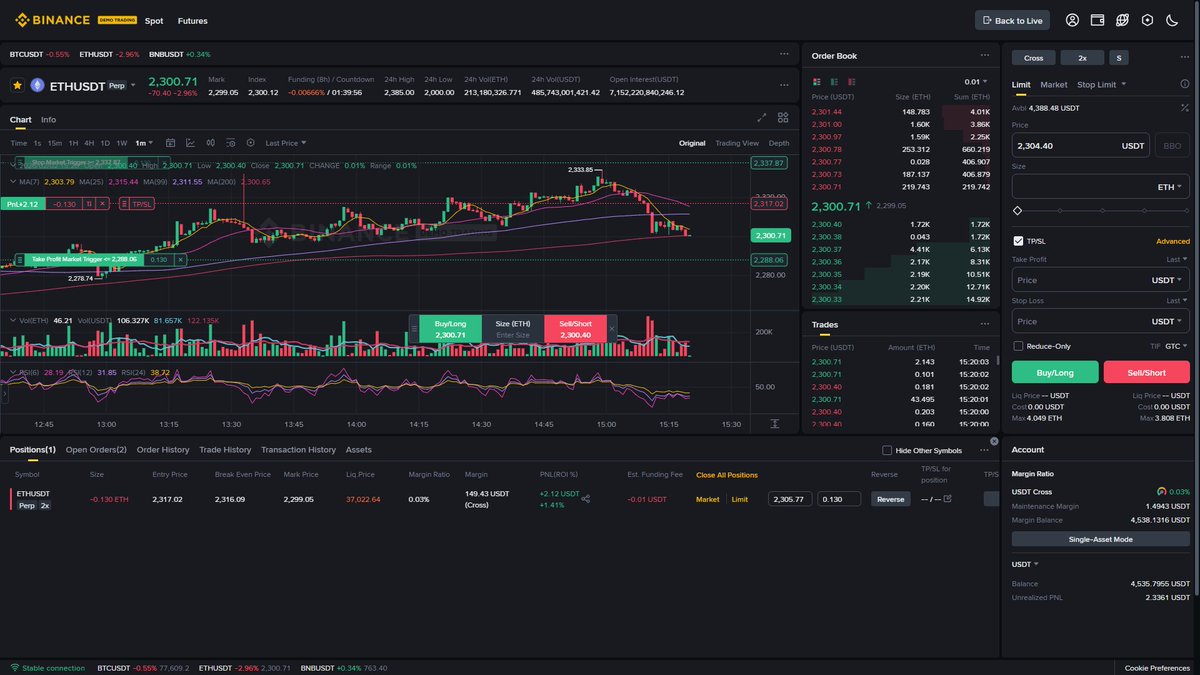Click the order size percentage slider handle
The height and width of the screenshot is (675, 1200).
pyautogui.click(x=1017, y=210)
